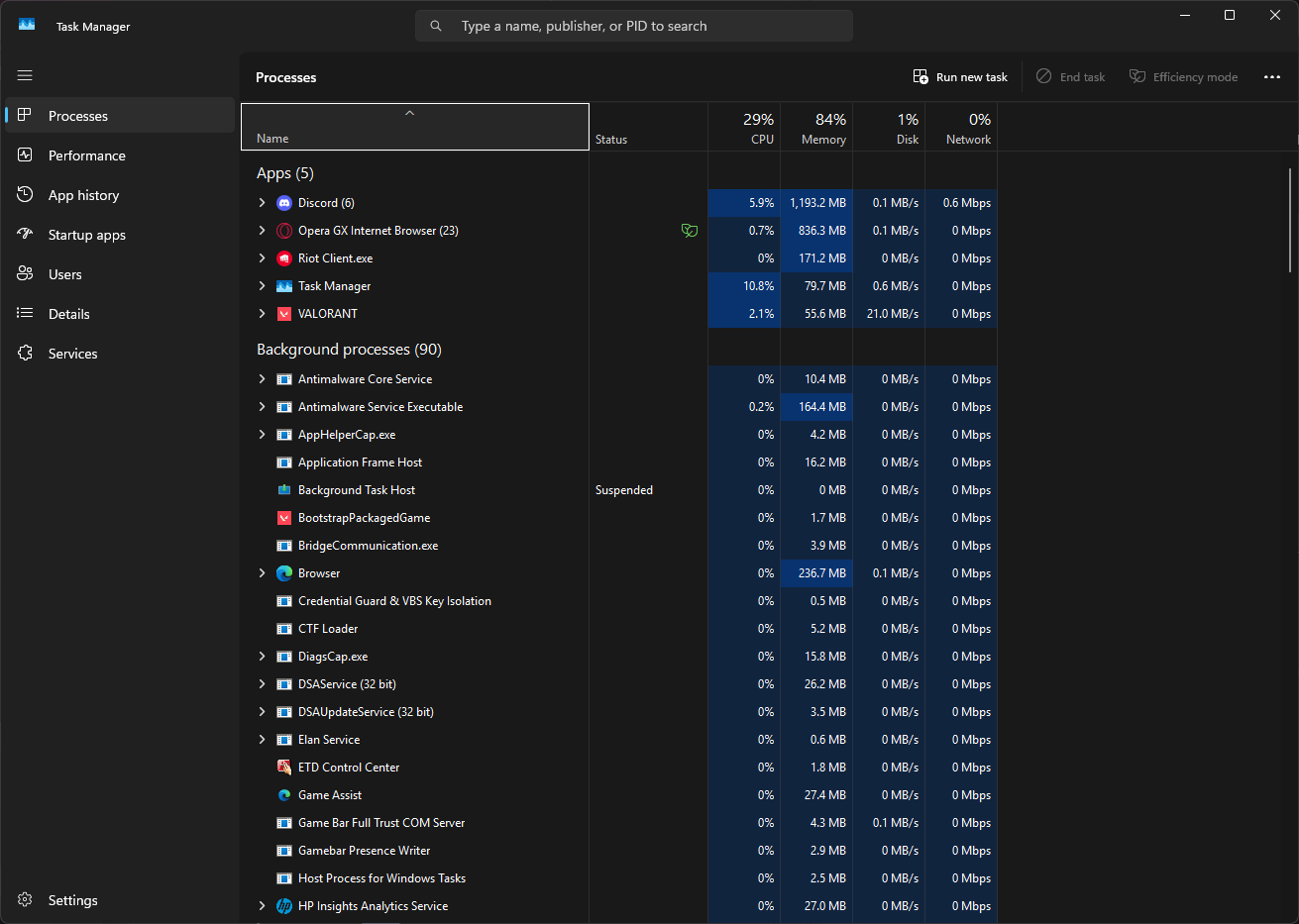Click the Background Task Host icon
The image size is (1299, 924).
coord(284,490)
